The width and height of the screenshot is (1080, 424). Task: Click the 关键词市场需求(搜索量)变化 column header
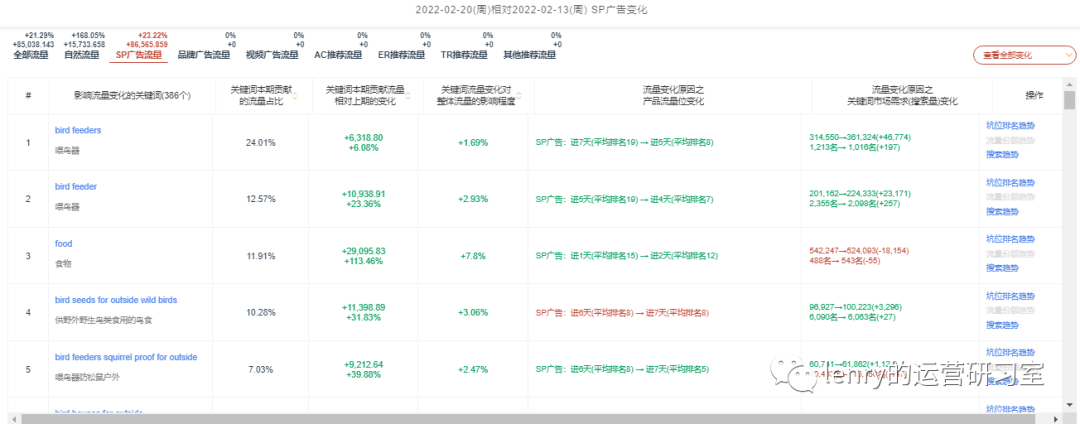tap(902, 96)
